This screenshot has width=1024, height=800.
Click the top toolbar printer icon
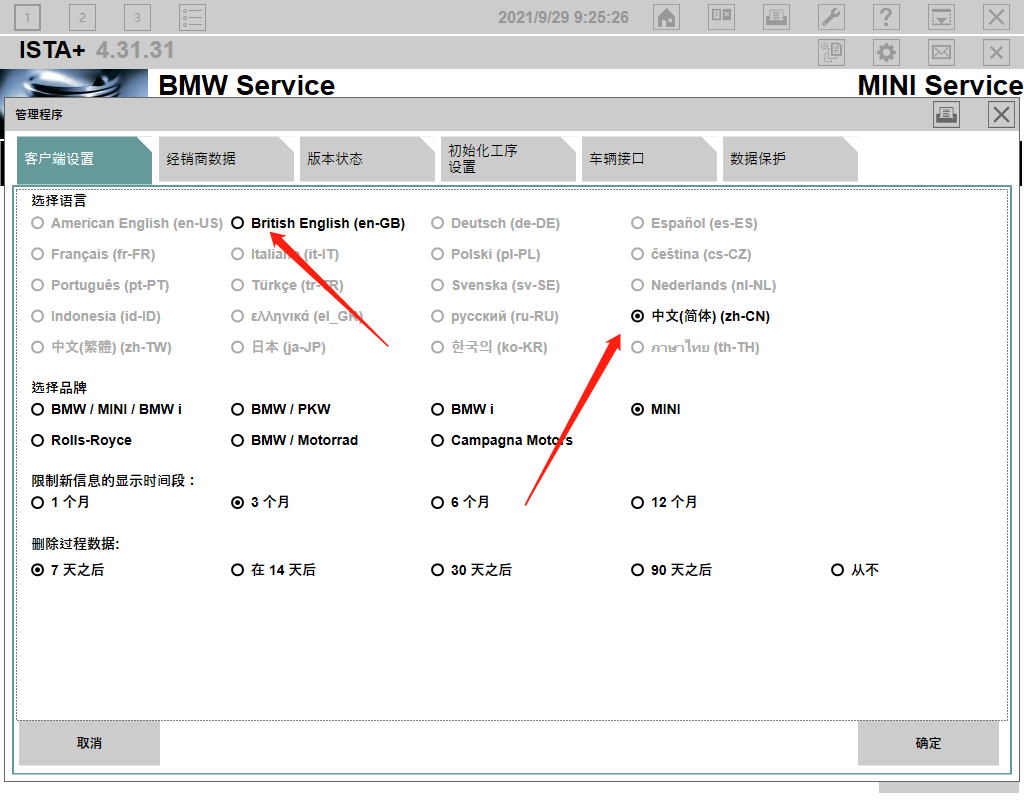pyautogui.click(x=776, y=17)
